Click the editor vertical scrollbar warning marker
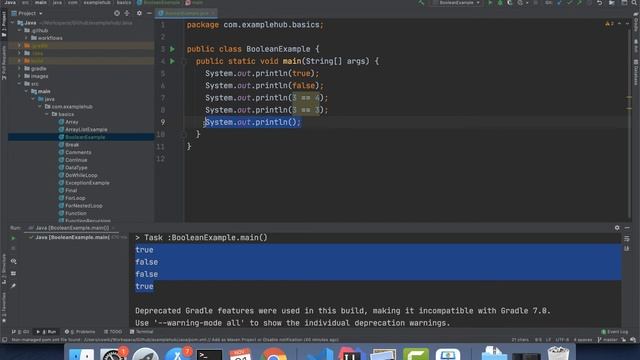The width and height of the screenshot is (640, 360). point(629,97)
